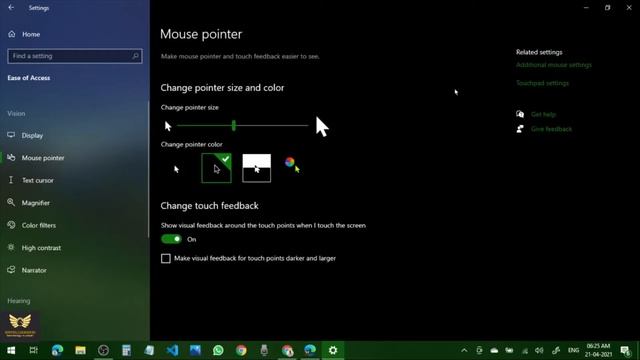This screenshot has width=640, height=360.
Task: Launch Google Chrome from taskbar
Action: (241, 350)
